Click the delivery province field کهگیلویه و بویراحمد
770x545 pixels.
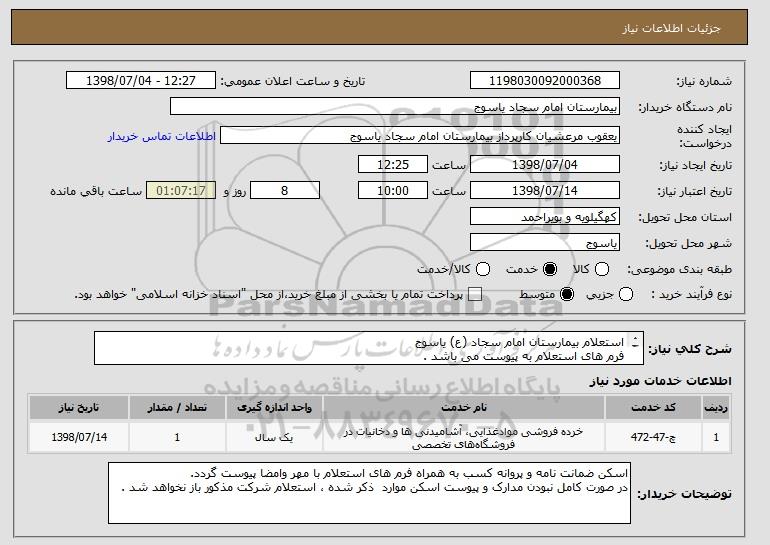[545, 217]
